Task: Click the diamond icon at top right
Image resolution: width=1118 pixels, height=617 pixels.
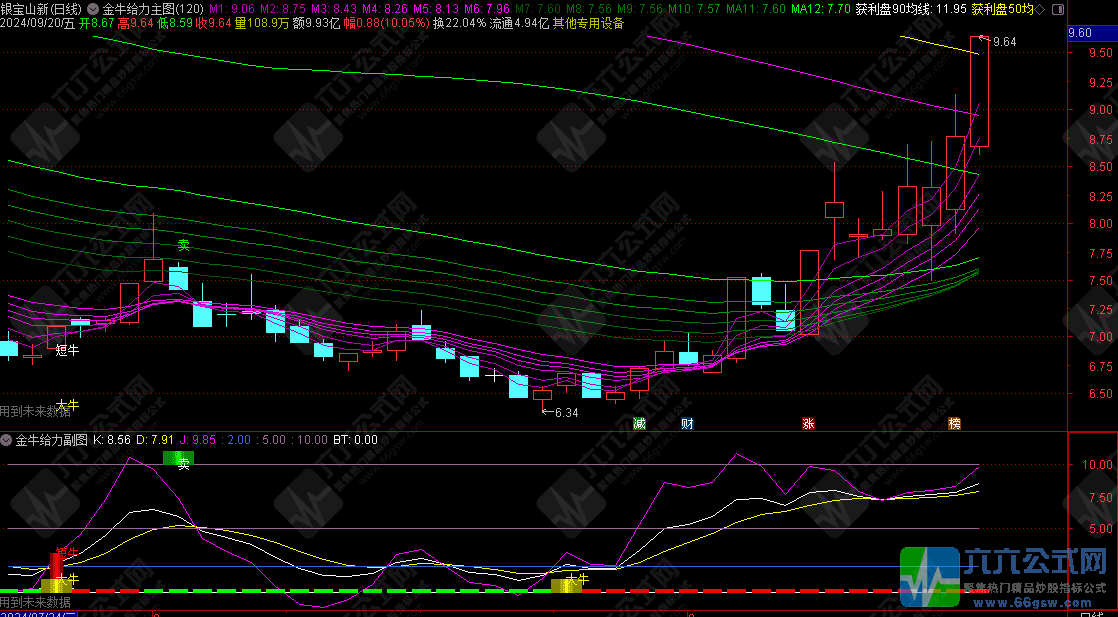Action: point(1043,9)
